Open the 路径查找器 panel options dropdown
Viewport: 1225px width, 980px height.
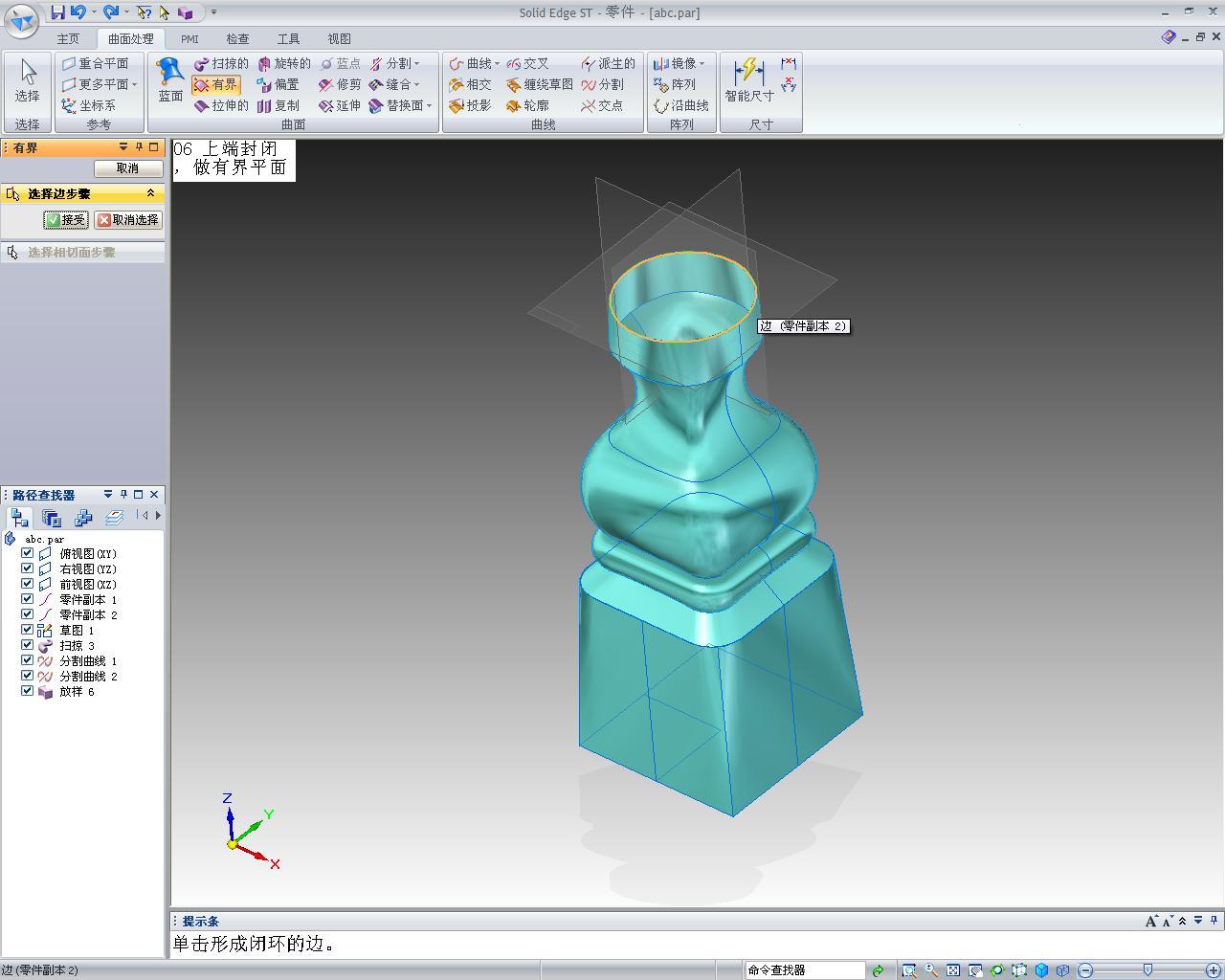pyautogui.click(x=108, y=495)
